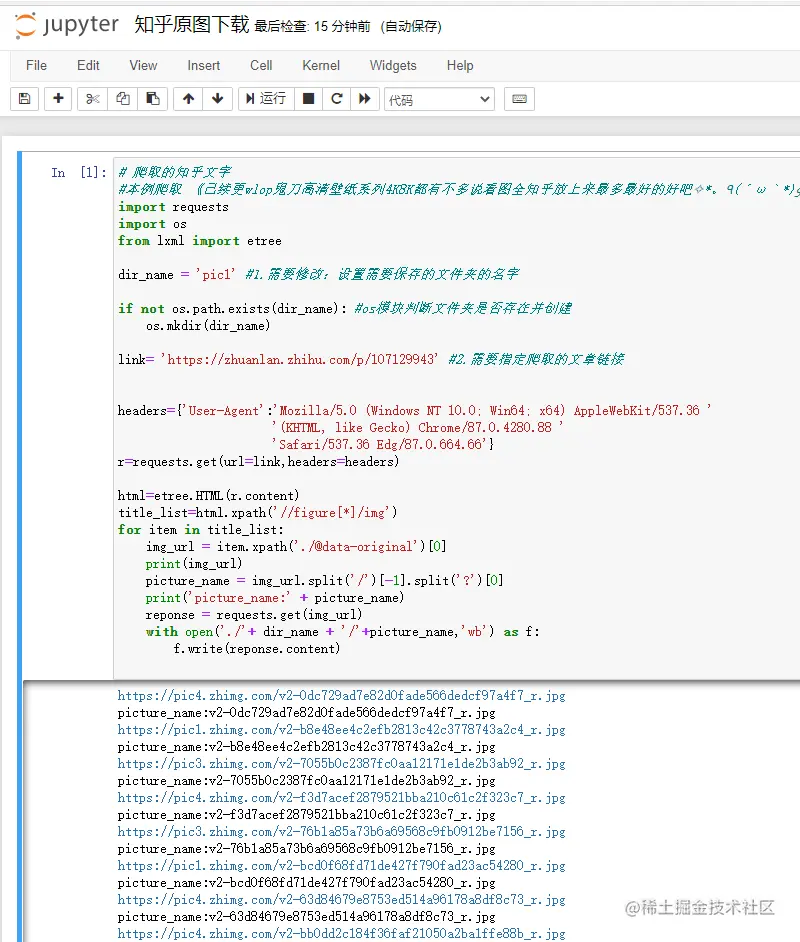Rename notebook title 知乎原图下载
Image resolution: width=800 pixels, height=942 pixels.
(x=192, y=25)
